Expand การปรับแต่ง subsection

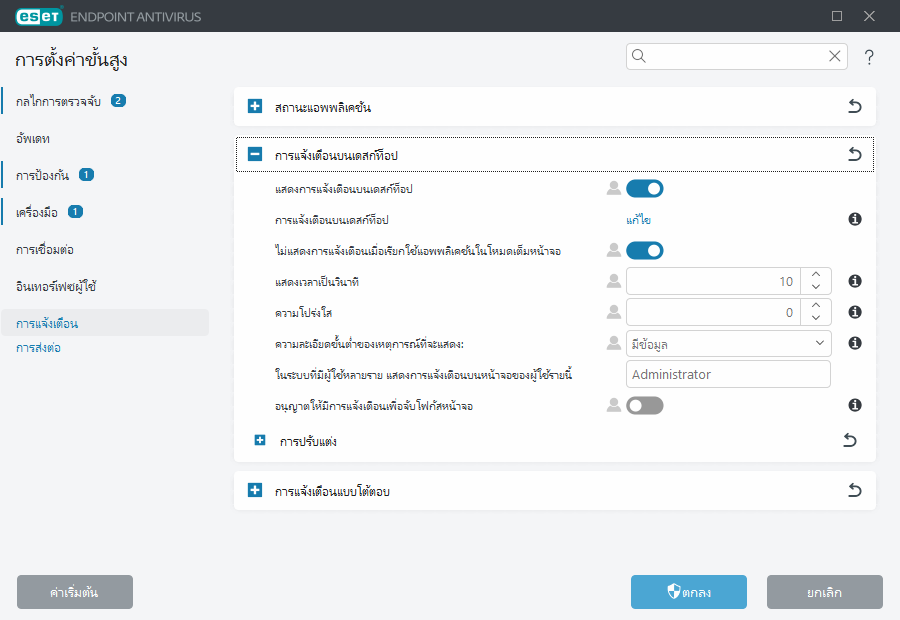coord(260,440)
